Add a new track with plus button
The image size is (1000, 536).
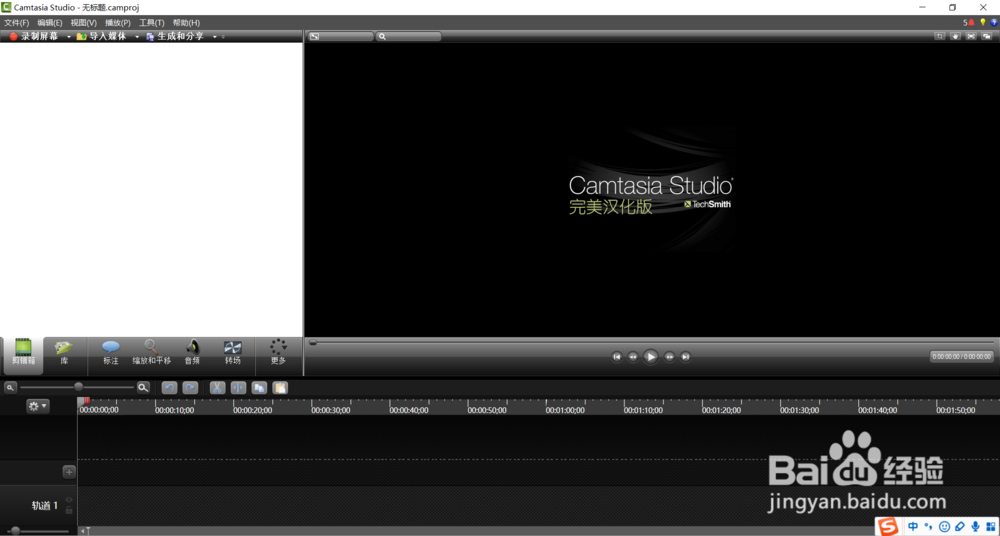(70, 472)
